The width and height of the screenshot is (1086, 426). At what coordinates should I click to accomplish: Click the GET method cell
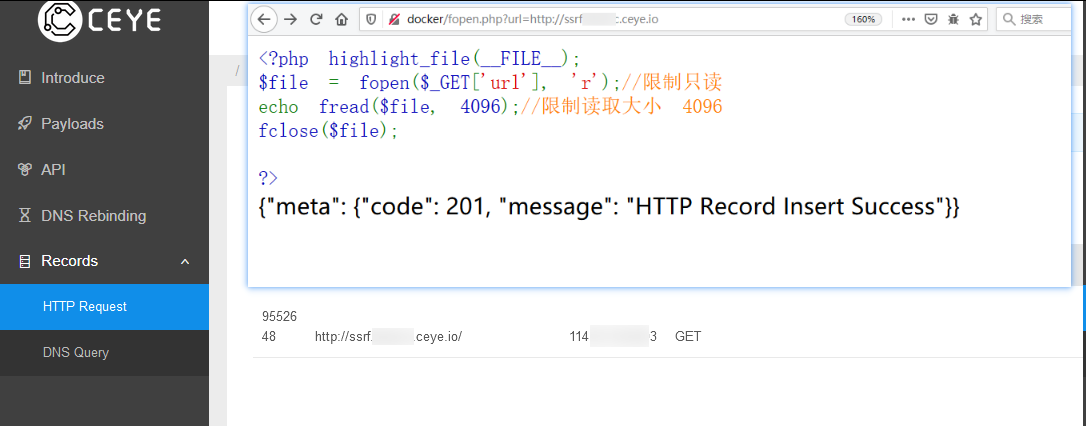click(x=688, y=337)
